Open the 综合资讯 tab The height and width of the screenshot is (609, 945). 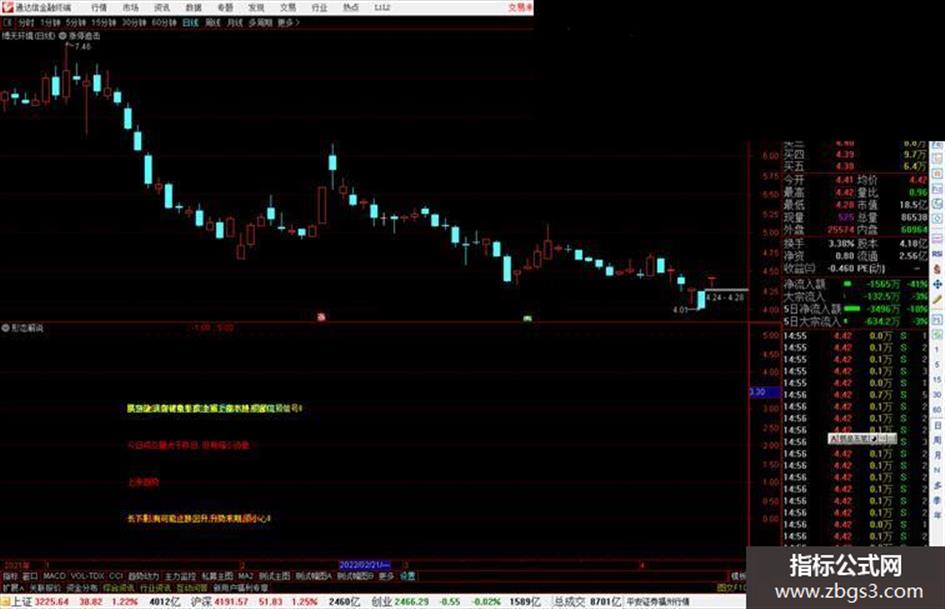point(119,587)
